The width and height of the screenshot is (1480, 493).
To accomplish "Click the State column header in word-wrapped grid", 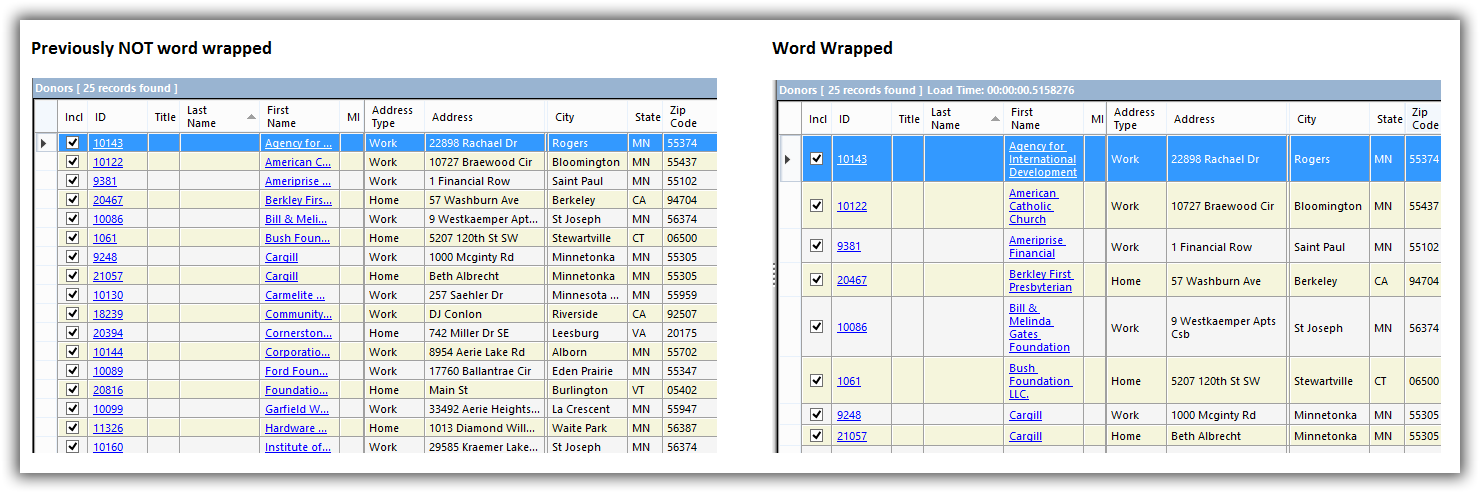I will click(x=1389, y=119).
